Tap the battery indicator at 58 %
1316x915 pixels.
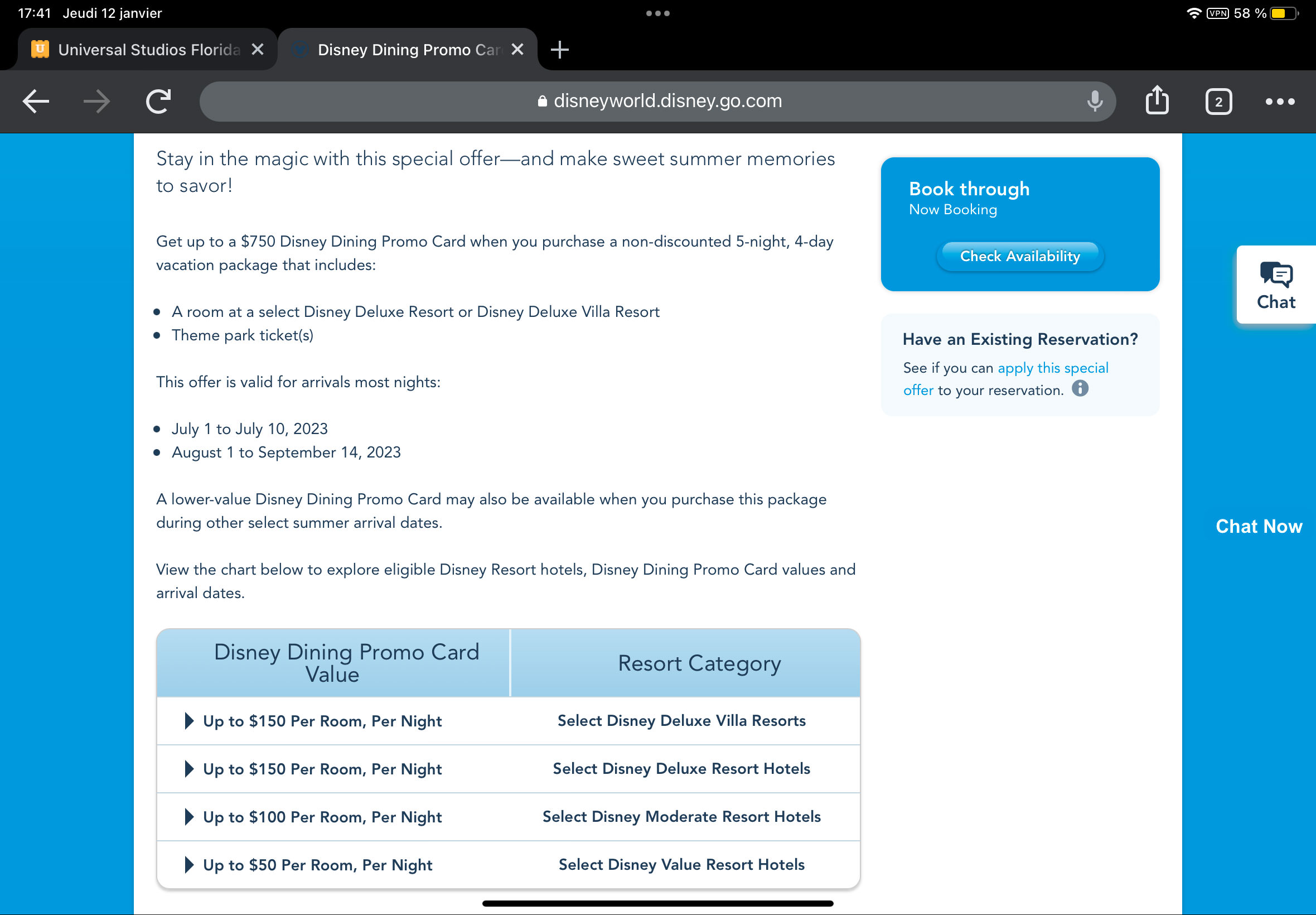pyautogui.click(x=1284, y=13)
